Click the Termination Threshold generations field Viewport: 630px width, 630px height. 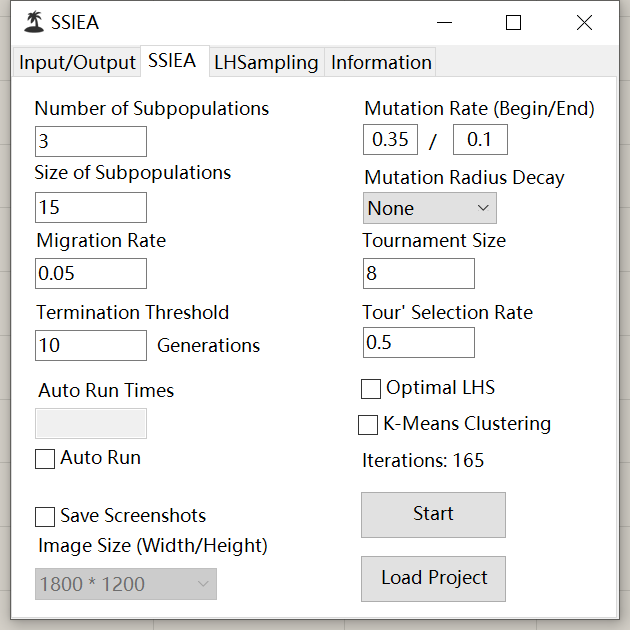91,345
